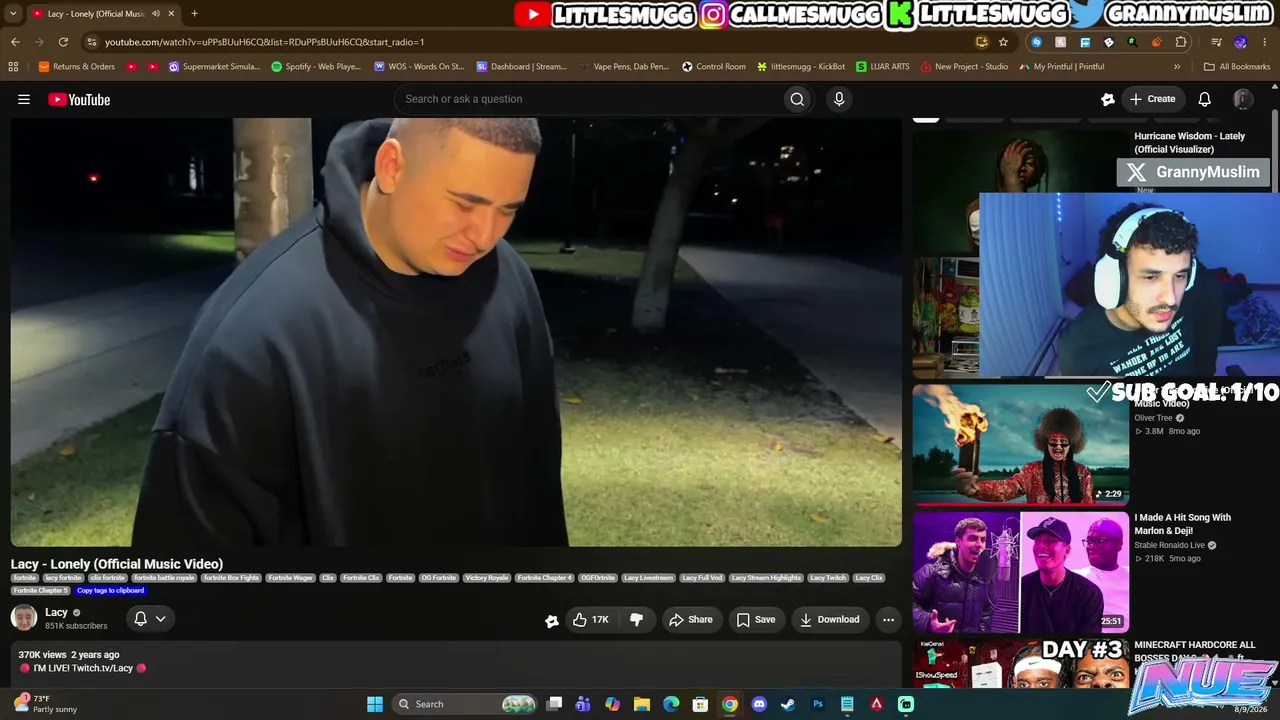The width and height of the screenshot is (1280, 720).
Task: Open Supermarket Simulator bookmark
Action: 214,67
